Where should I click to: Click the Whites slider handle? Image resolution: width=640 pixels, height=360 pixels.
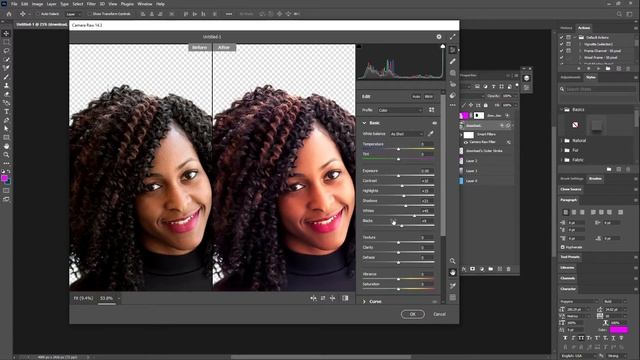(414, 216)
